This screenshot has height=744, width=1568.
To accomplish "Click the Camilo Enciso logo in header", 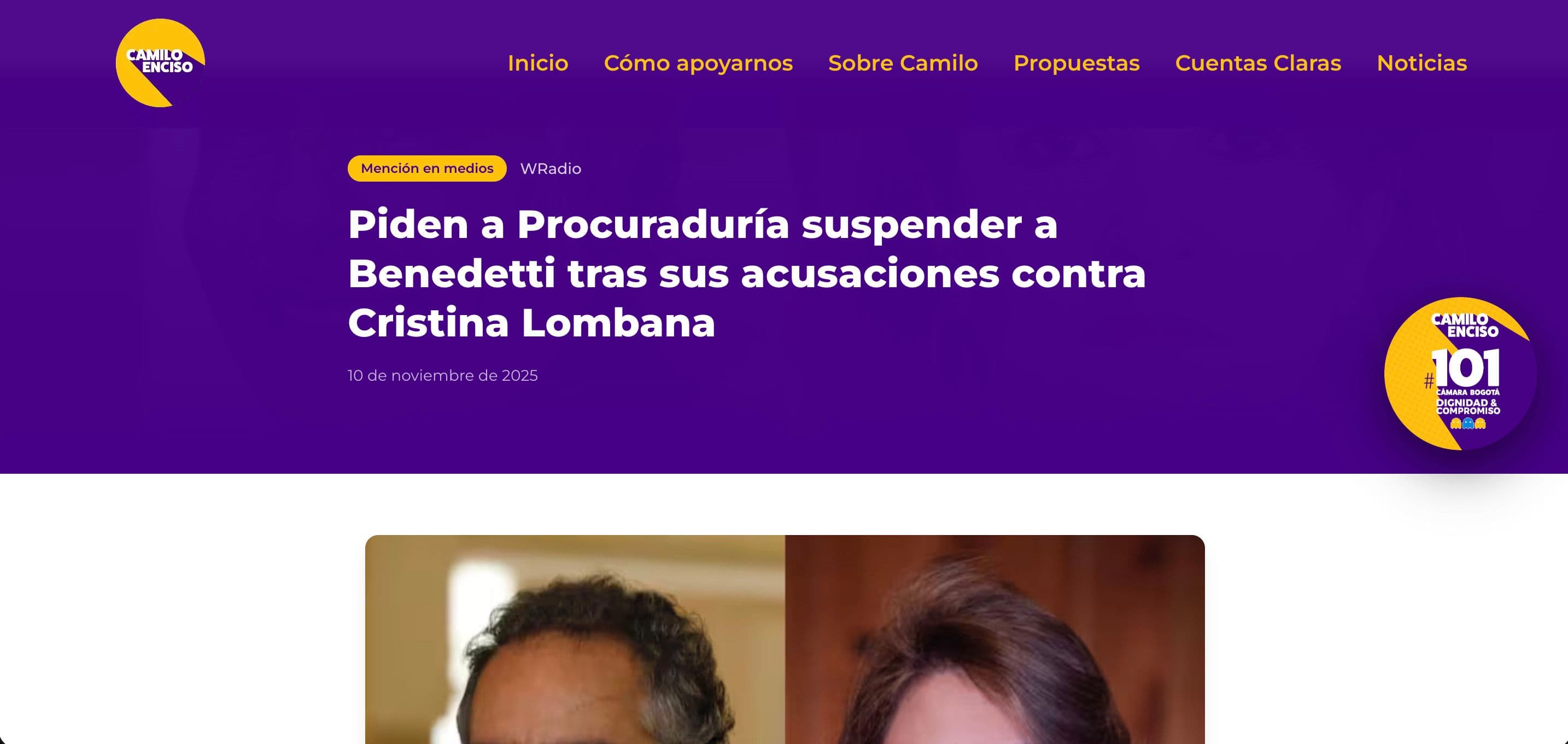I will pos(160,63).
